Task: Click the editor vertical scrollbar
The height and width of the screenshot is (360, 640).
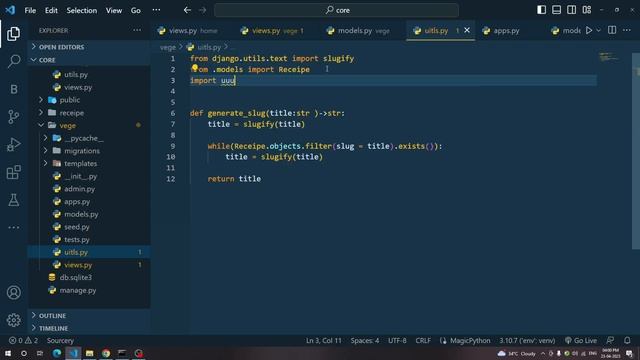Action: 636,151
